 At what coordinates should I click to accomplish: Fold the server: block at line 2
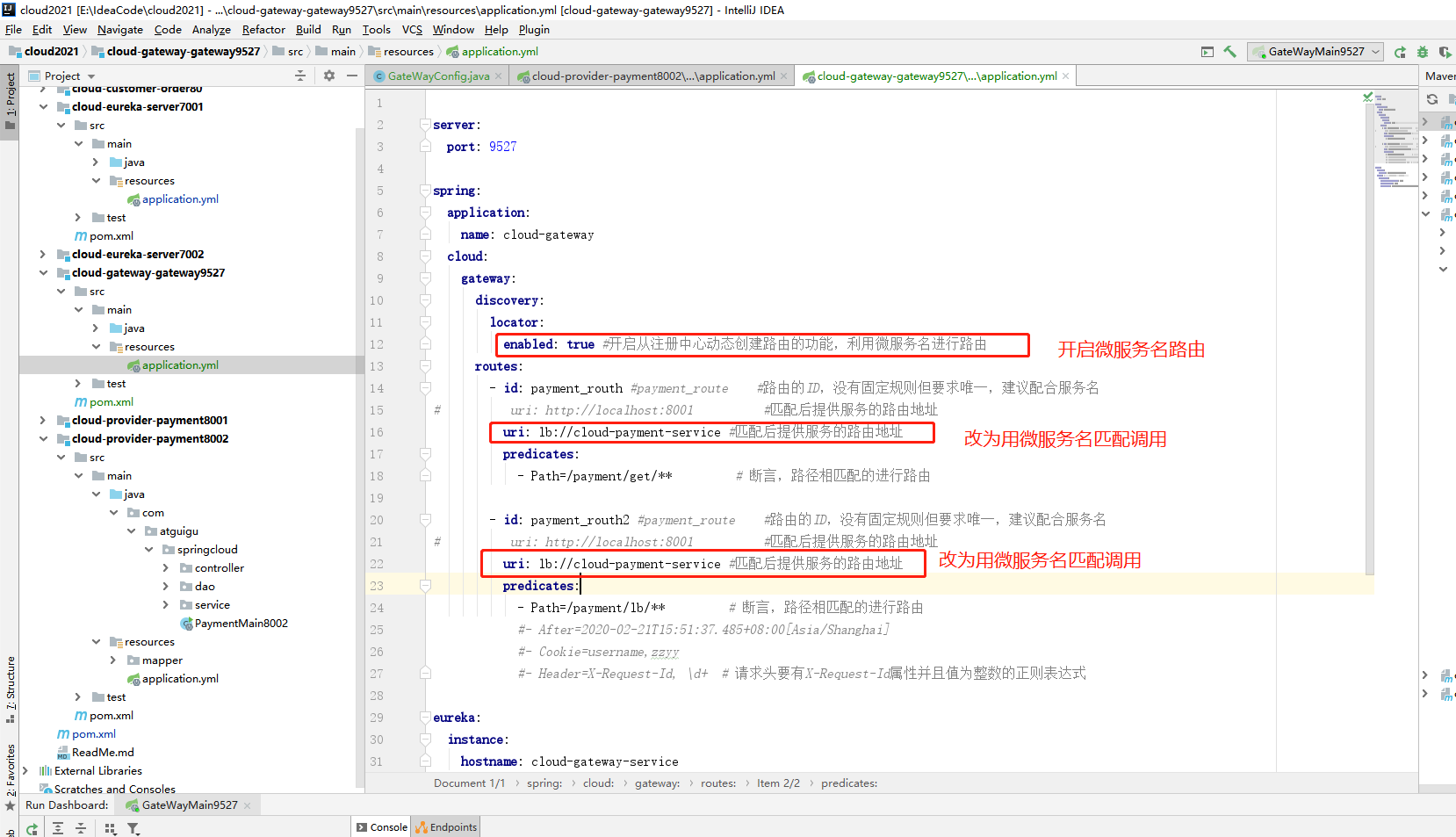pyautogui.click(x=425, y=125)
